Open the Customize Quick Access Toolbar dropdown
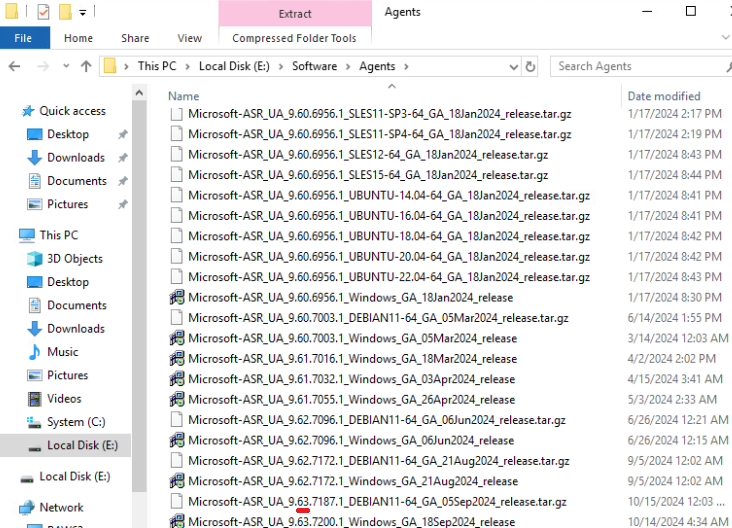The height and width of the screenshot is (528, 732). click(83, 13)
